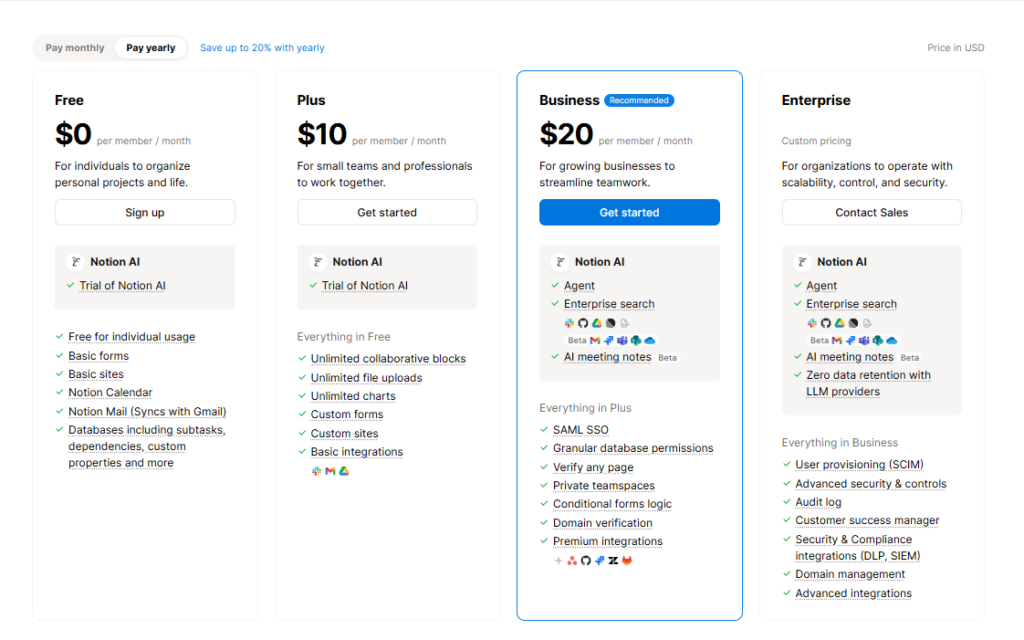Click the Asana icon under Premium integrations

(572, 560)
